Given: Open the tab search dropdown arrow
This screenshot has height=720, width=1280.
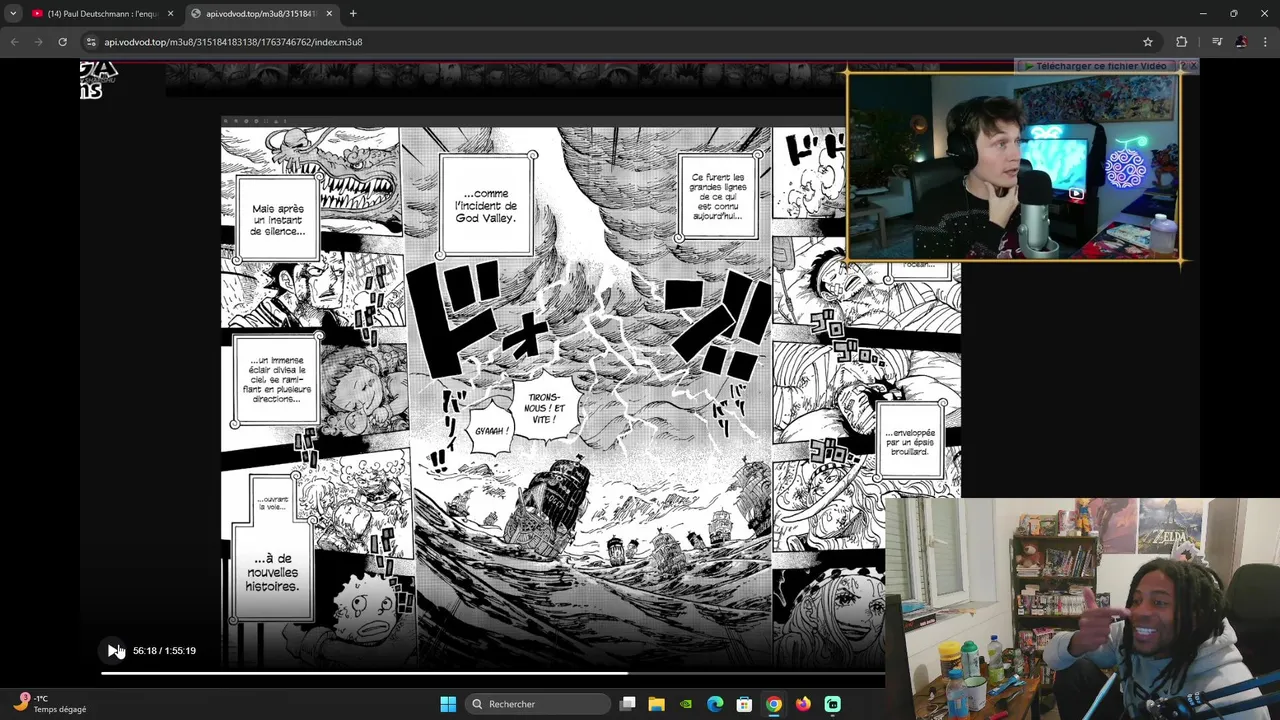Looking at the screenshot, I should [13, 14].
